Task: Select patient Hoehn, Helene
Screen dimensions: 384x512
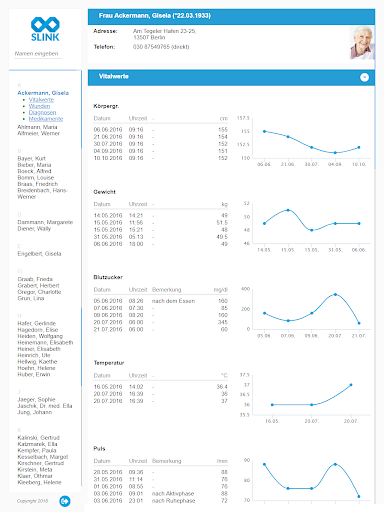Action: click(x=36, y=368)
